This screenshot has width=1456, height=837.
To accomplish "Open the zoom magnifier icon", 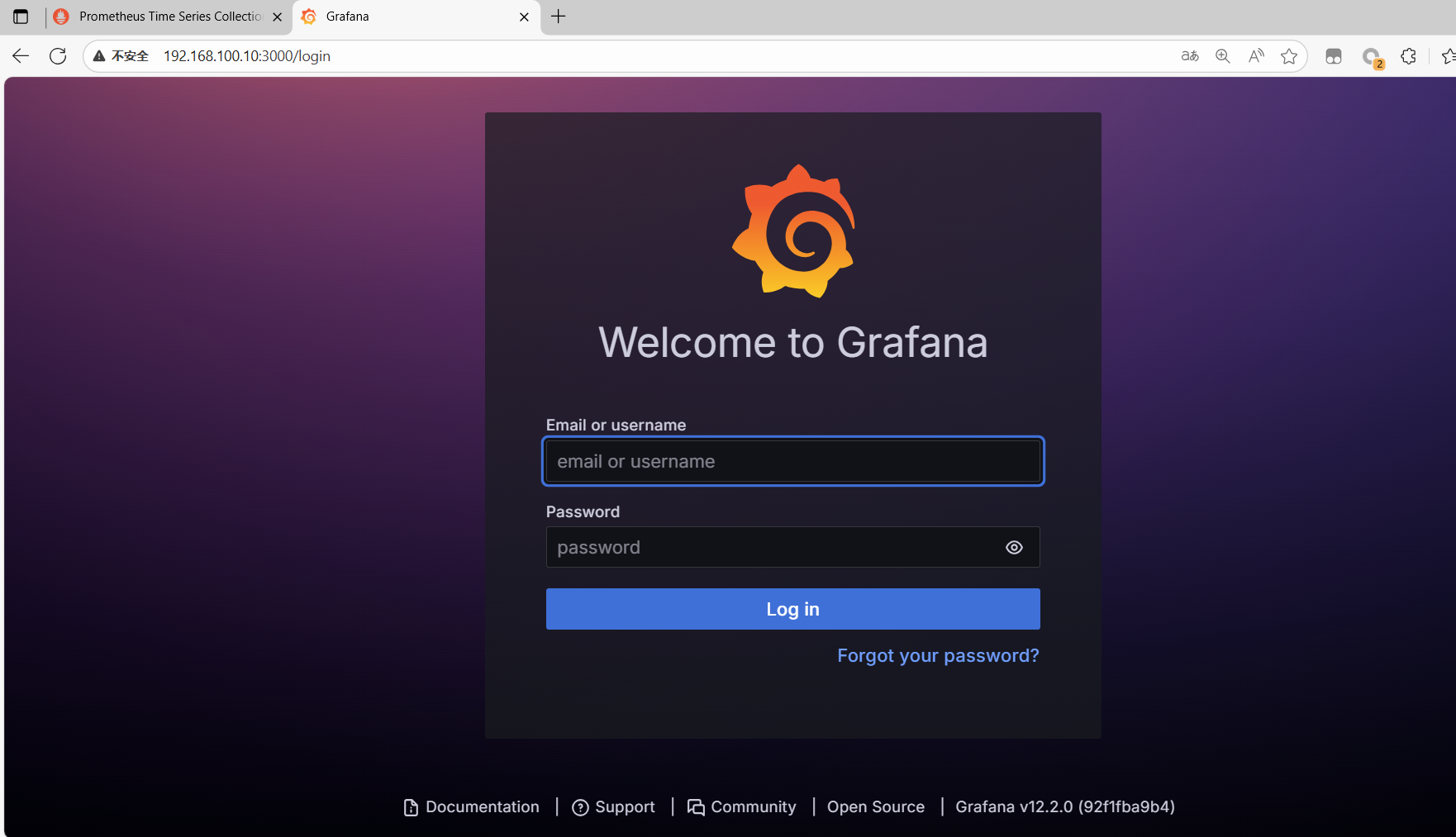I will pyautogui.click(x=1223, y=56).
